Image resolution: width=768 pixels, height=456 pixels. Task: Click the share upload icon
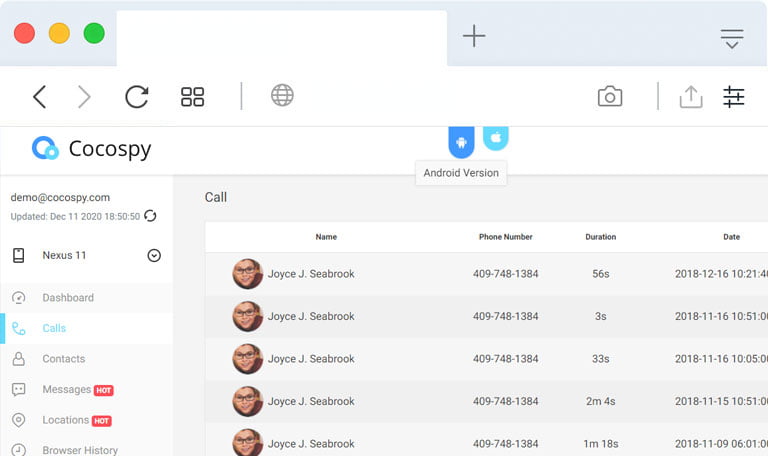(691, 96)
